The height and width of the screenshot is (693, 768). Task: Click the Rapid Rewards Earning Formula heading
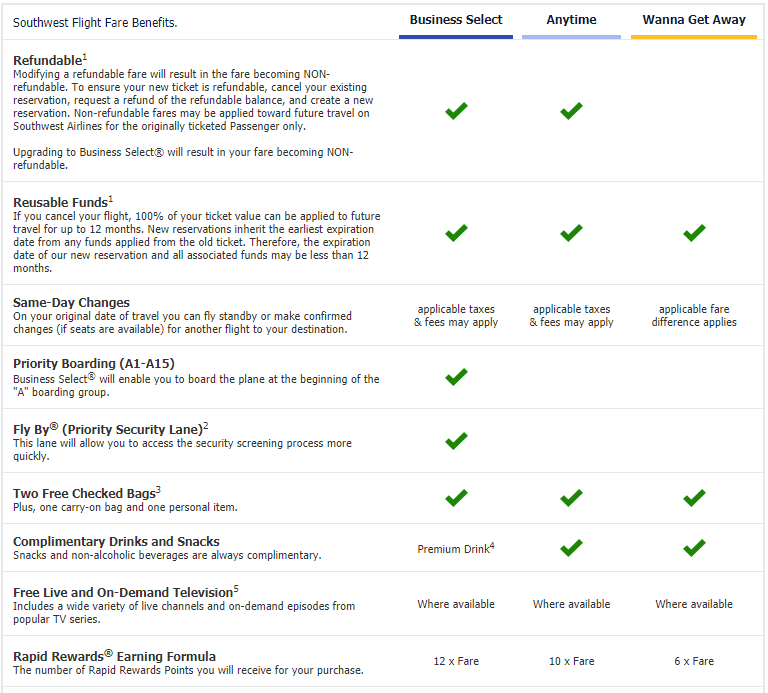tap(114, 657)
